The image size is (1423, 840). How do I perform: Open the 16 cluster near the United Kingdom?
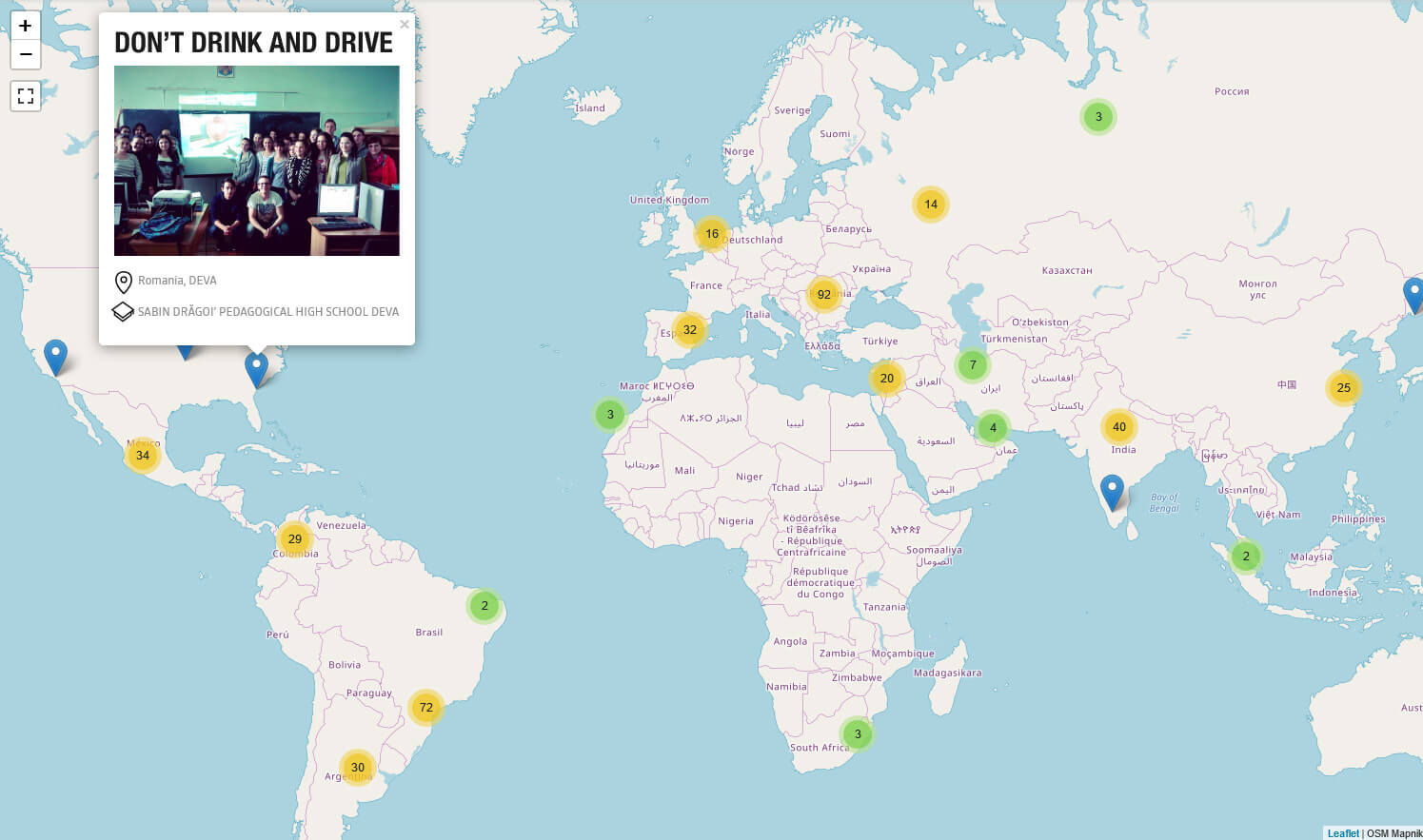(x=710, y=233)
